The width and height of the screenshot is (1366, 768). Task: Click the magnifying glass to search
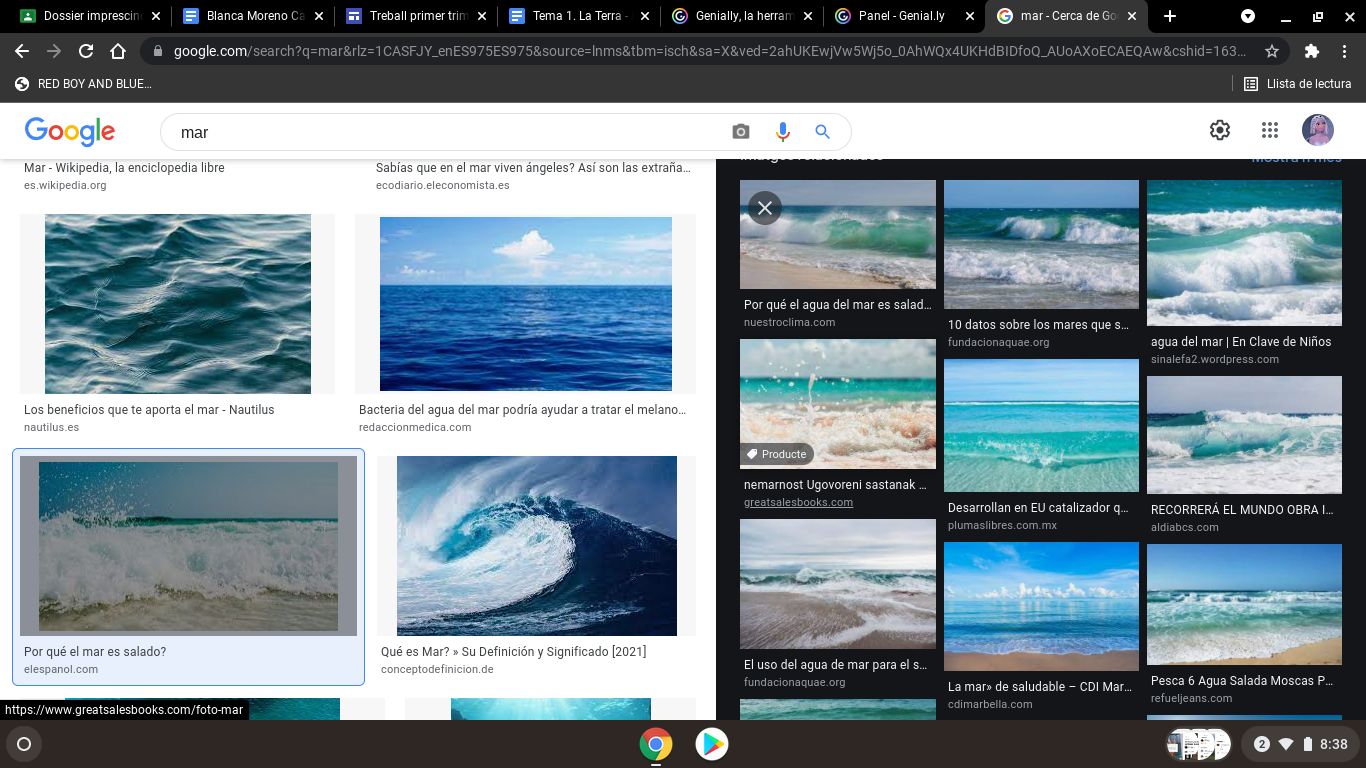coord(822,131)
